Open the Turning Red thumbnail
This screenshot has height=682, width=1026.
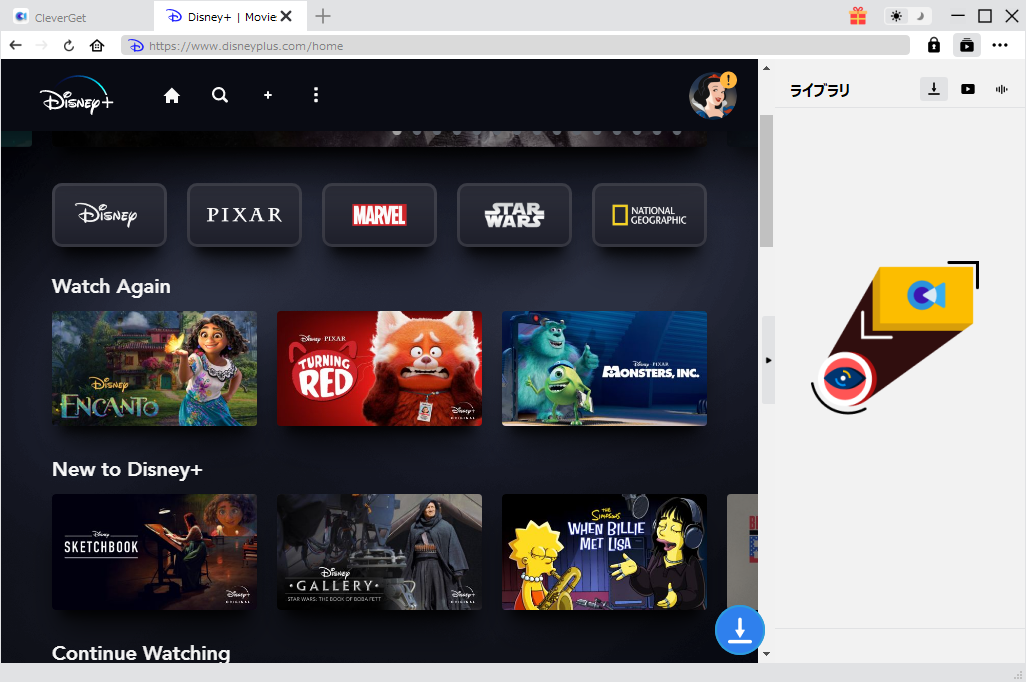tap(380, 368)
